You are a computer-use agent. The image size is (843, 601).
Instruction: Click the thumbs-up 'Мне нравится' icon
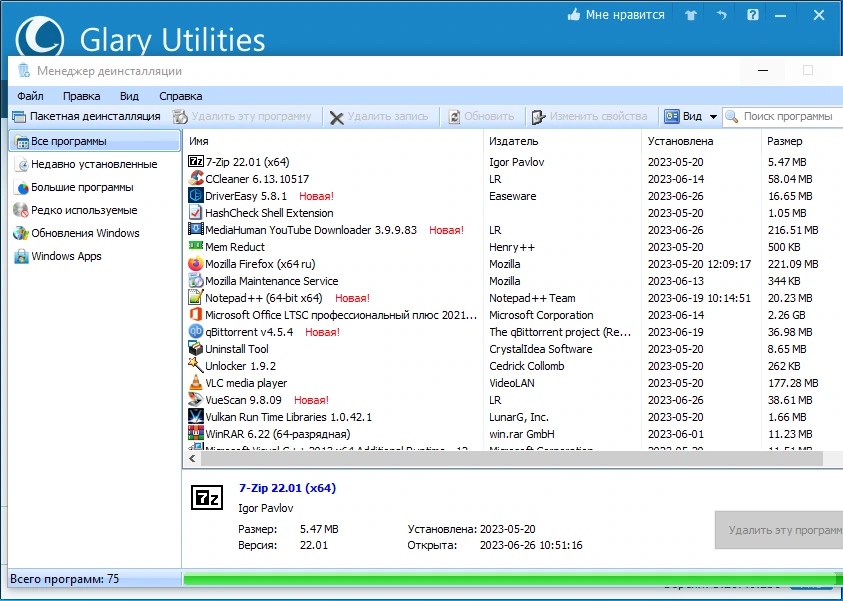[574, 15]
